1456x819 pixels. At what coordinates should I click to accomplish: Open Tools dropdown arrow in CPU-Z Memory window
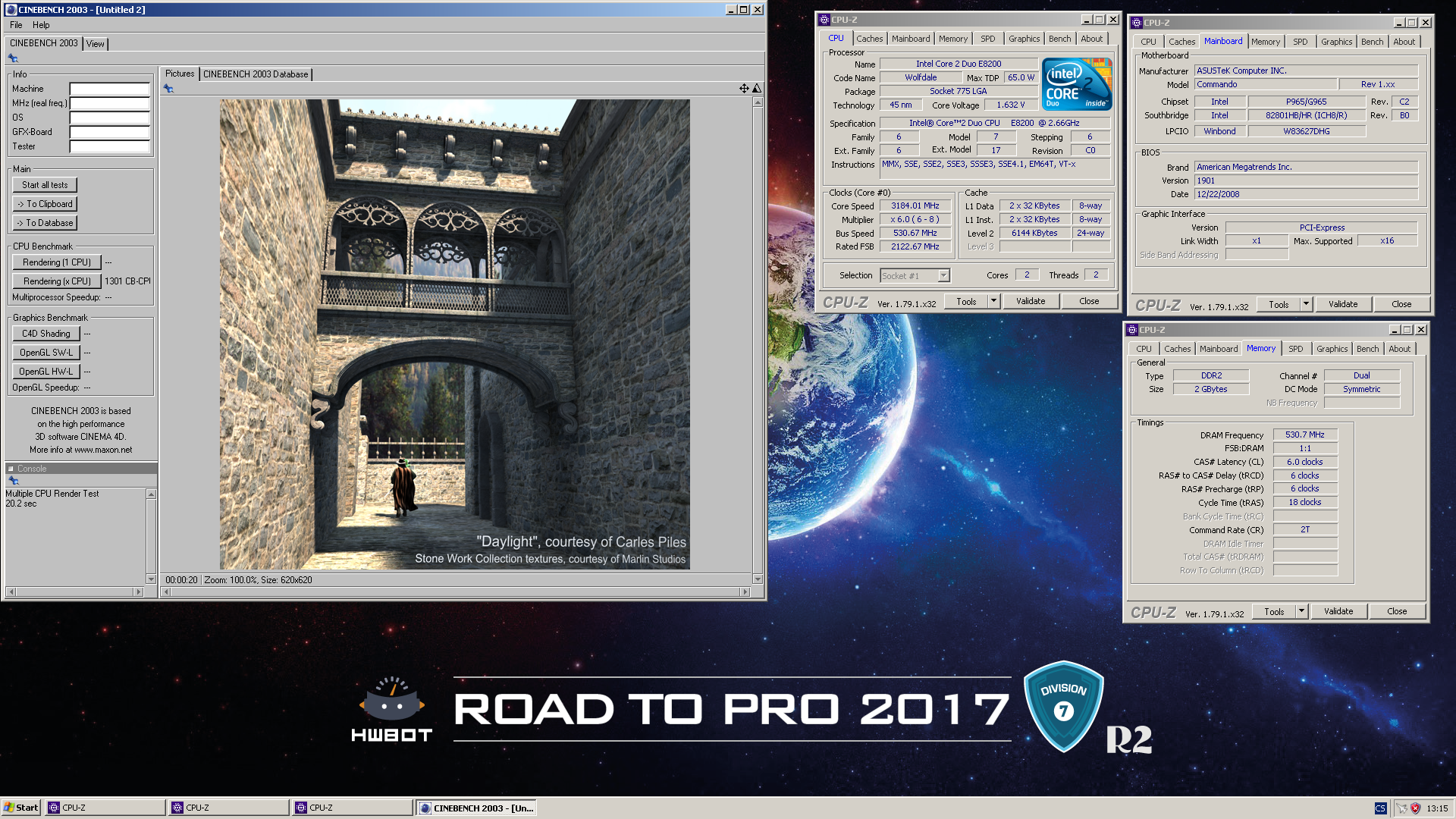[1301, 611]
